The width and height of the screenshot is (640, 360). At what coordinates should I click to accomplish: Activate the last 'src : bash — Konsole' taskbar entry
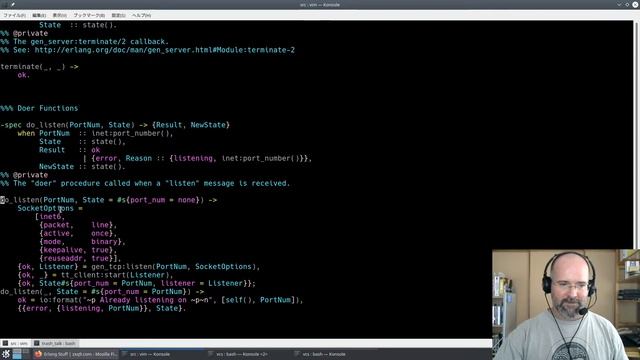(x=333, y=354)
